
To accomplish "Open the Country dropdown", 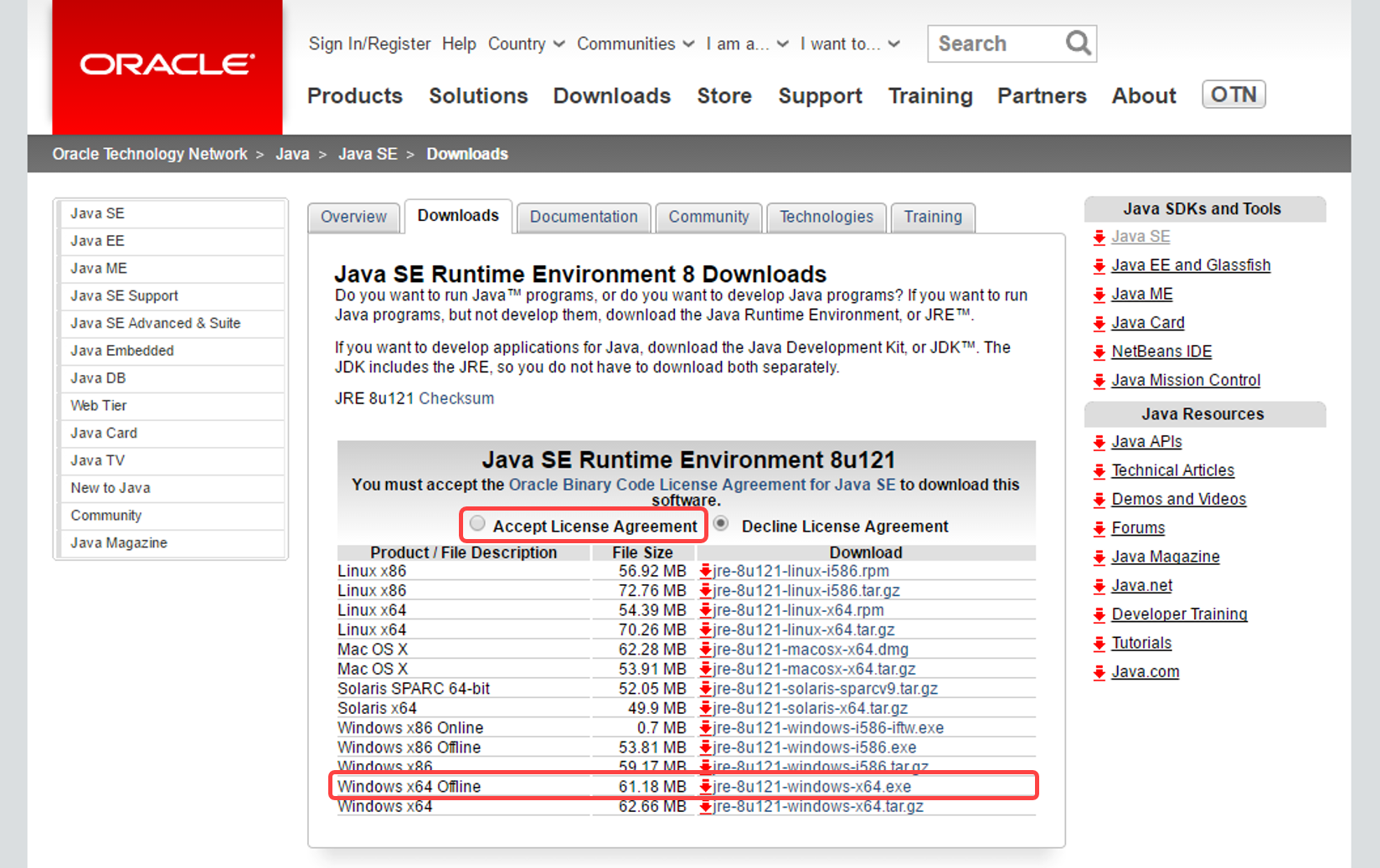I will click(x=527, y=44).
